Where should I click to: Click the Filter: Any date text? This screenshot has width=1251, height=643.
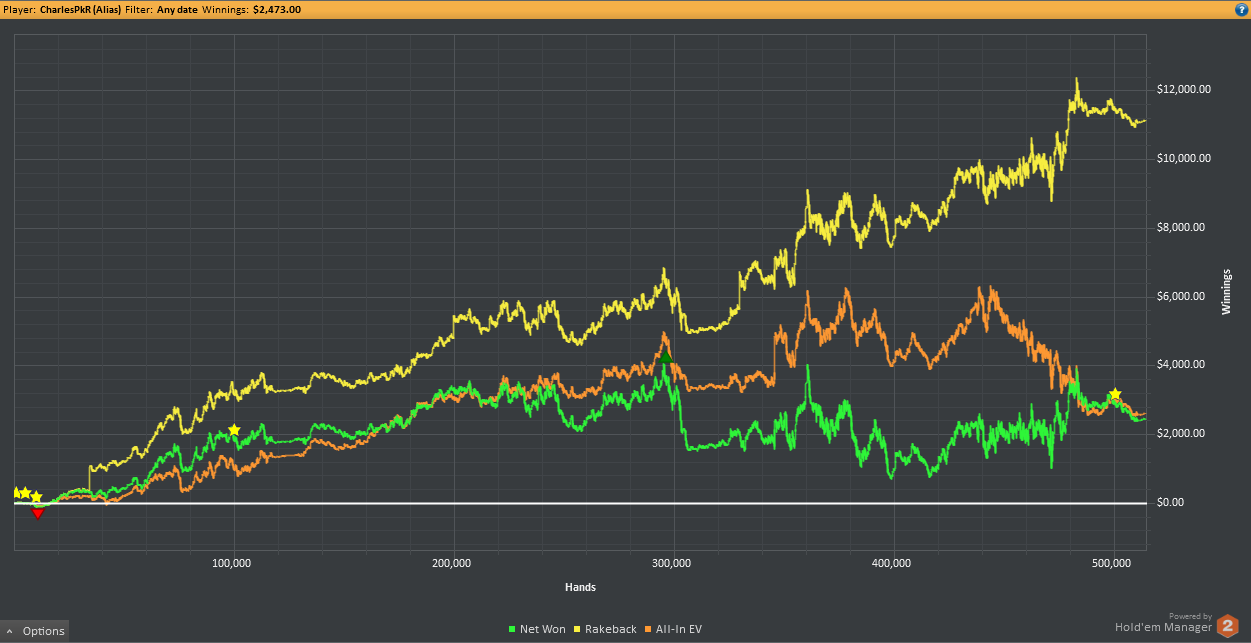click(x=162, y=9)
